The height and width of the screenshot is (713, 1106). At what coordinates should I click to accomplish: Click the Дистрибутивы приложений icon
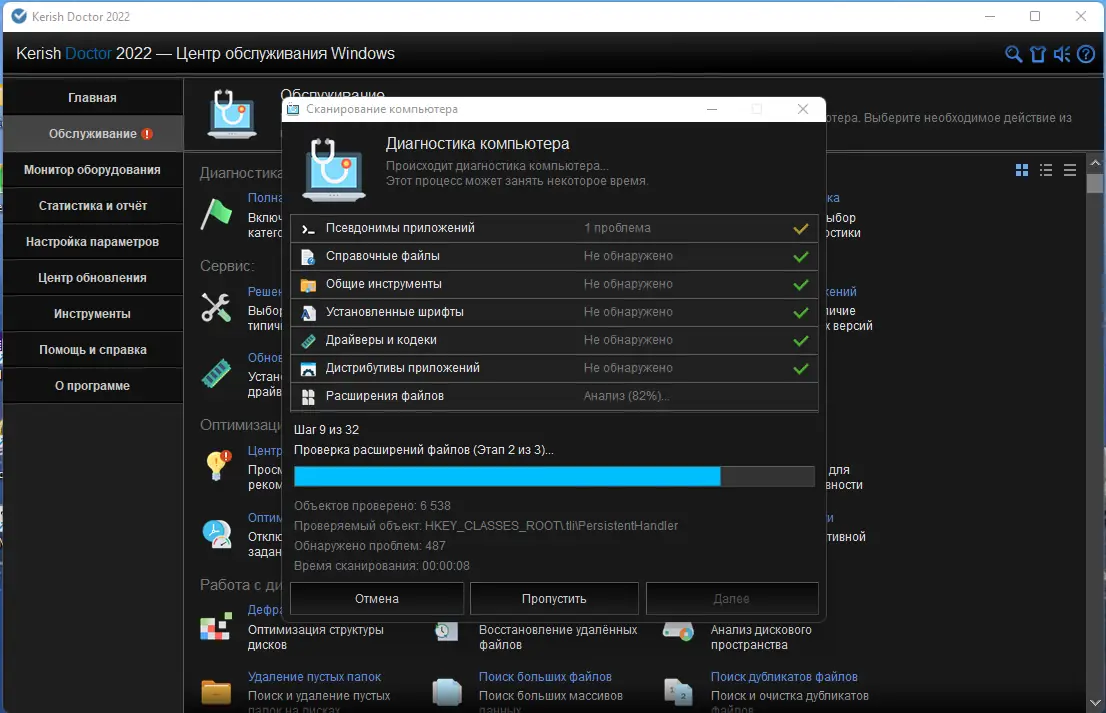pyautogui.click(x=308, y=369)
